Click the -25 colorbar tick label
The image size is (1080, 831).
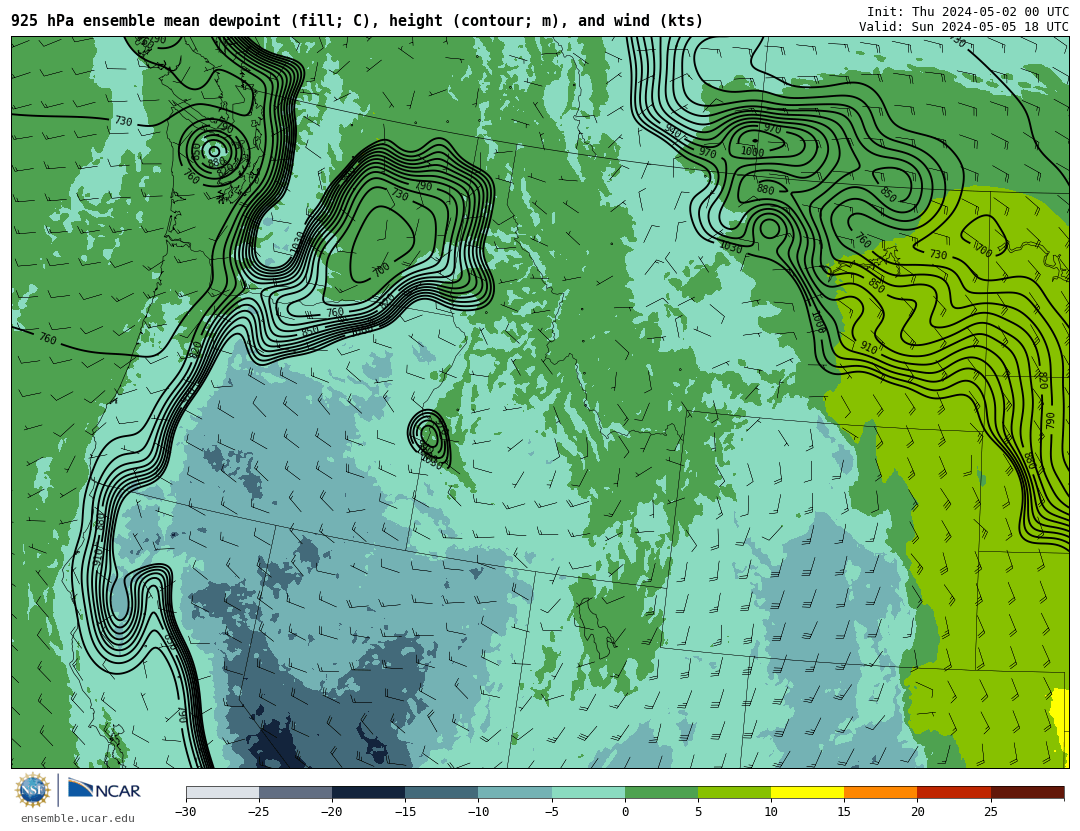[x=259, y=812]
